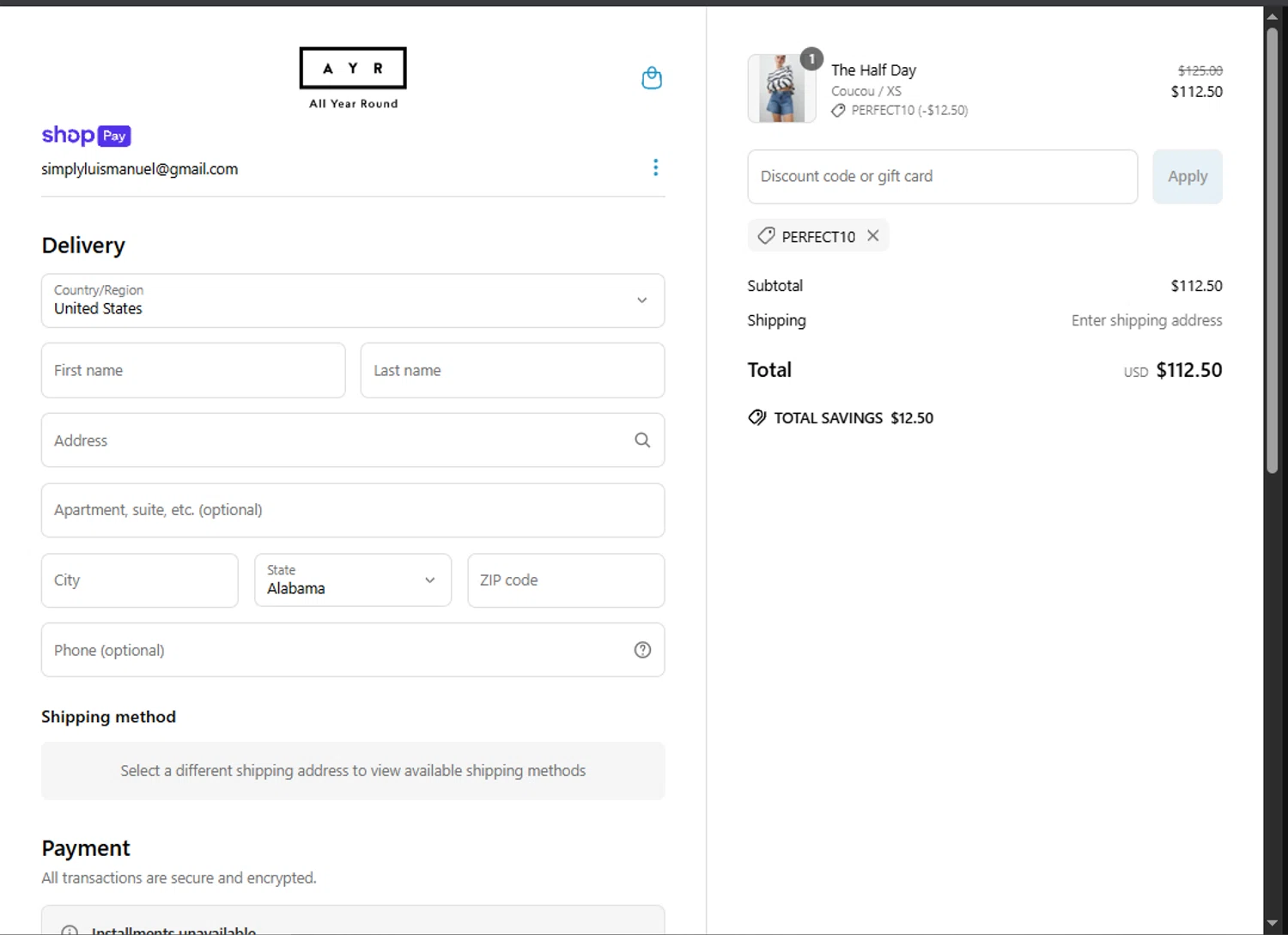Click the address search magnifier icon

(642, 440)
